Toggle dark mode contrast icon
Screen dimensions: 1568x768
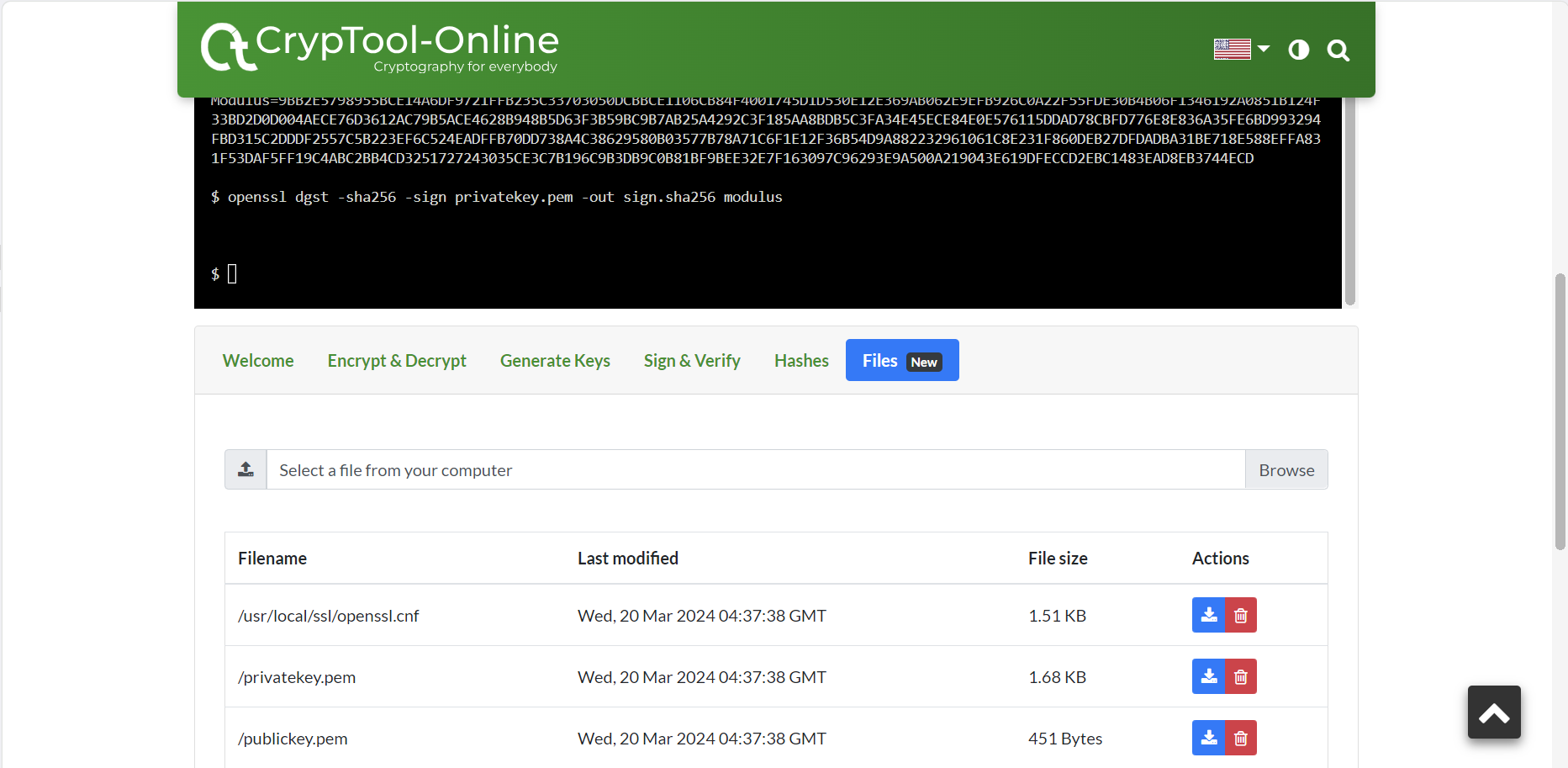[x=1299, y=50]
